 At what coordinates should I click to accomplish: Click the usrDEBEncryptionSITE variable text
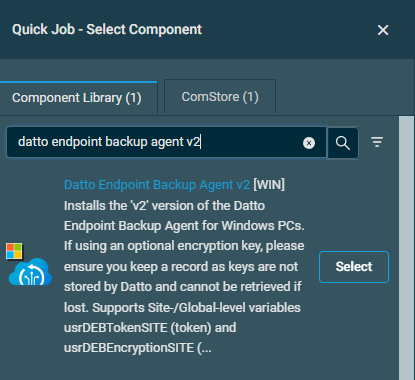click(129, 348)
